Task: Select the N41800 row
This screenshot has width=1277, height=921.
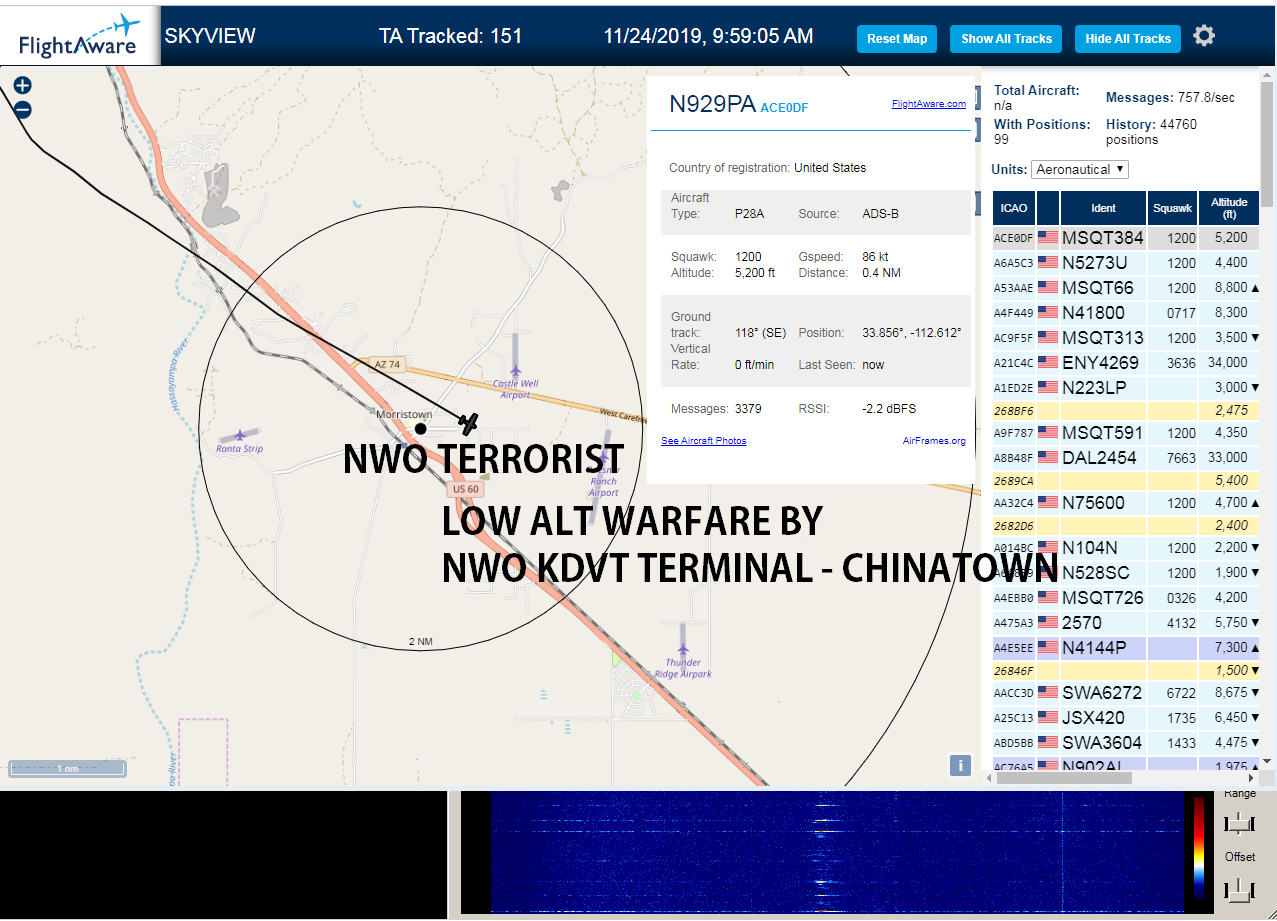Action: 1126,313
